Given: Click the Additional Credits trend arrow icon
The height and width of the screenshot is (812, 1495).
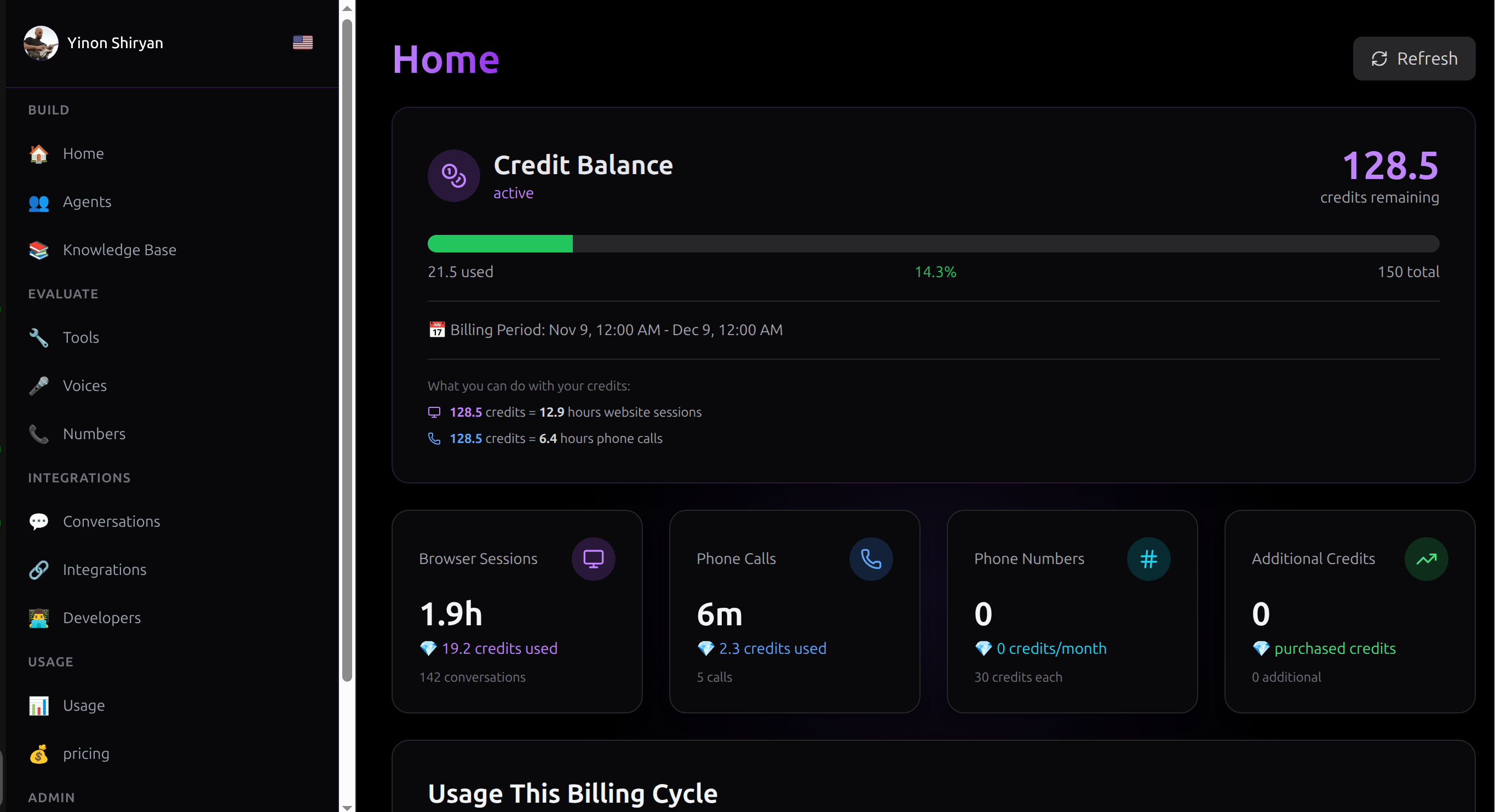Looking at the screenshot, I should [1426, 559].
